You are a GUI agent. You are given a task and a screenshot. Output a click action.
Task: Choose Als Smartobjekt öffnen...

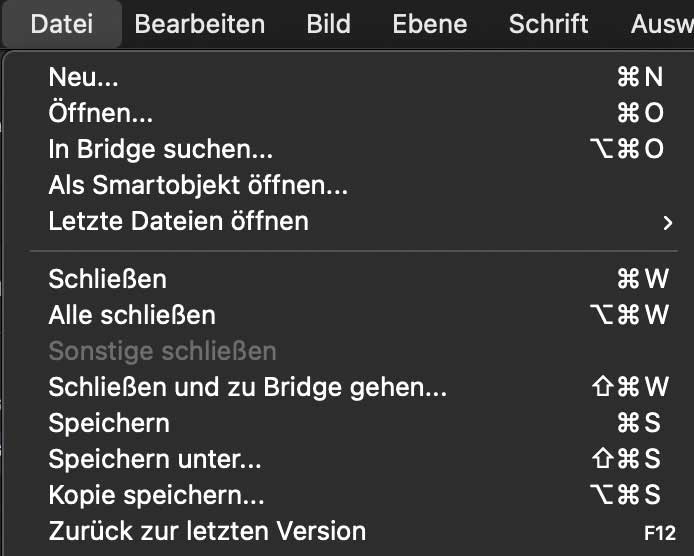198,185
